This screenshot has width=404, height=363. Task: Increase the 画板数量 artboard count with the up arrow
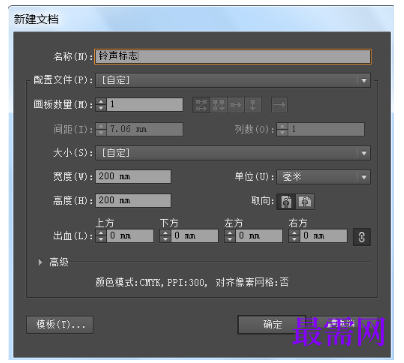(101, 101)
